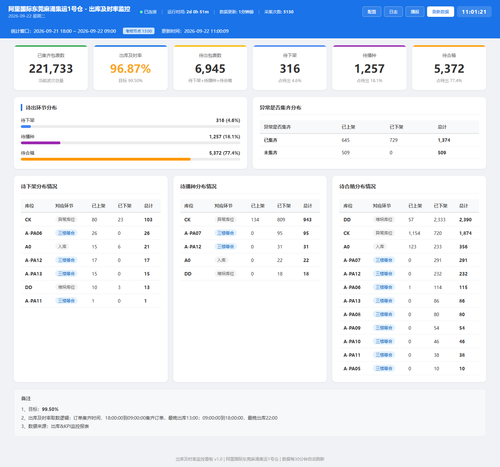Click the large 5,372 KPI card value
Image resolution: width=500 pixels, height=467 pixels.
click(449, 69)
